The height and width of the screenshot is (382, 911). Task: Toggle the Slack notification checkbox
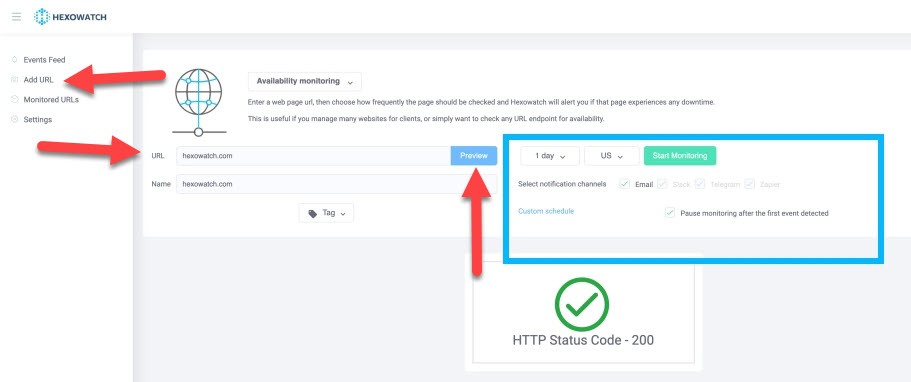tap(662, 184)
